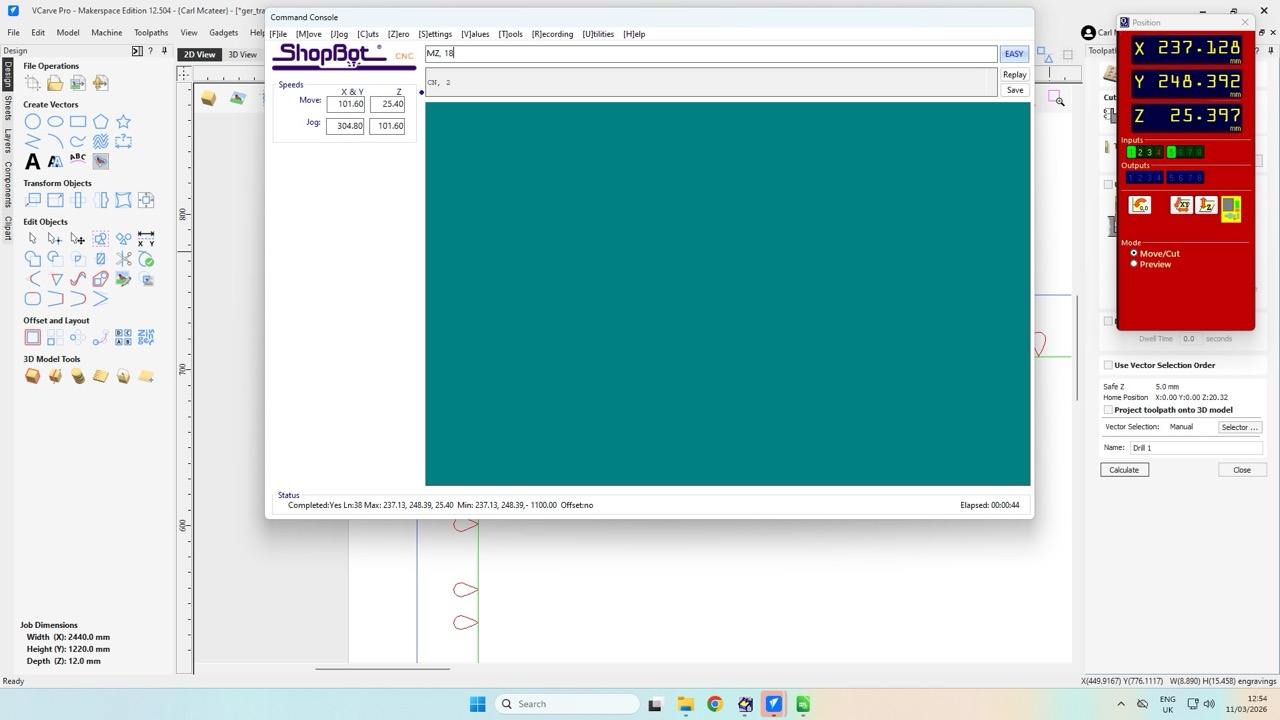Click the Zero axes icon in Position window

[1140, 205]
